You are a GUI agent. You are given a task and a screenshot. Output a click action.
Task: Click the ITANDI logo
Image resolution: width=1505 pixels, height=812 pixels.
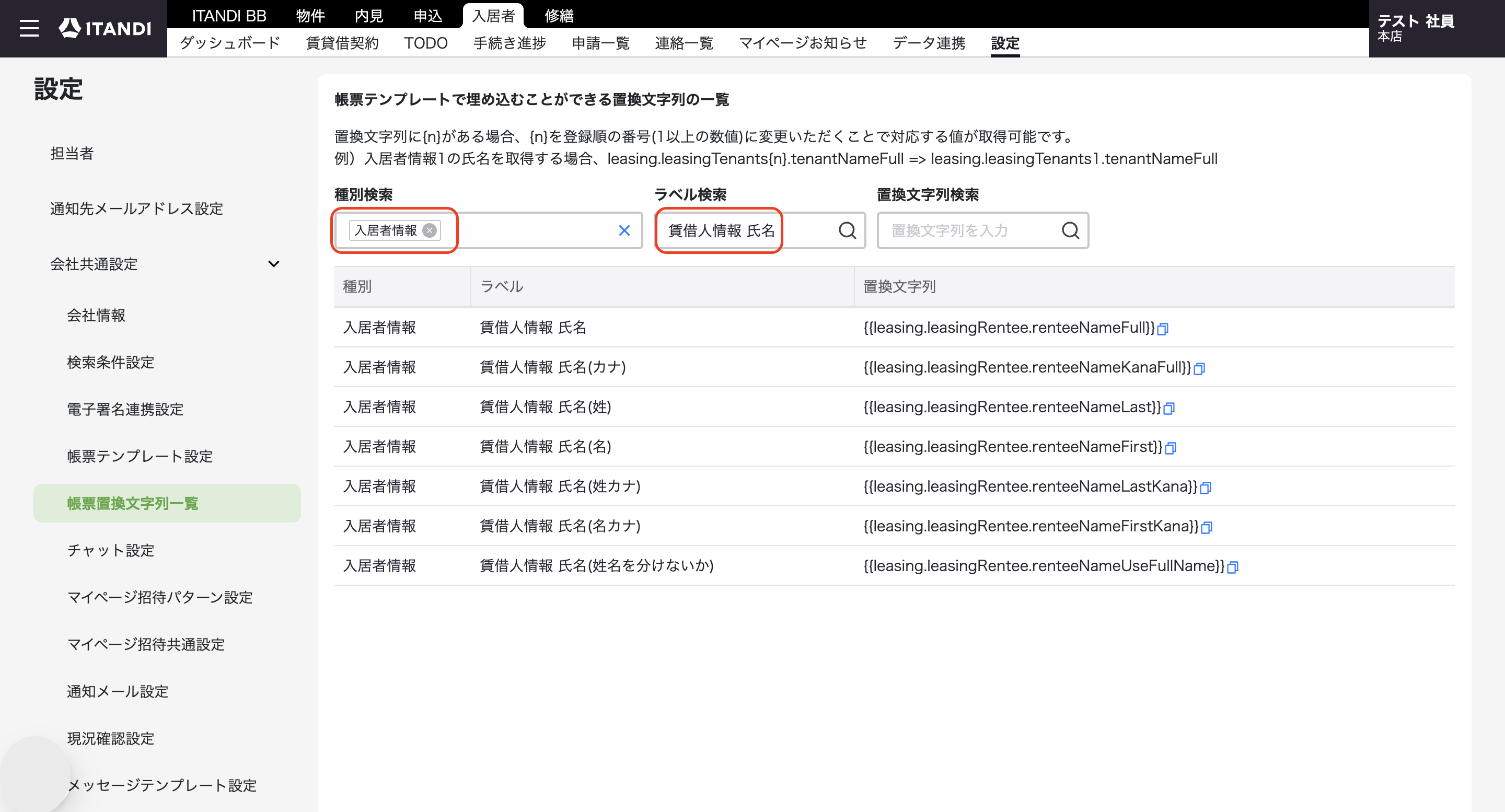[105, 28]
